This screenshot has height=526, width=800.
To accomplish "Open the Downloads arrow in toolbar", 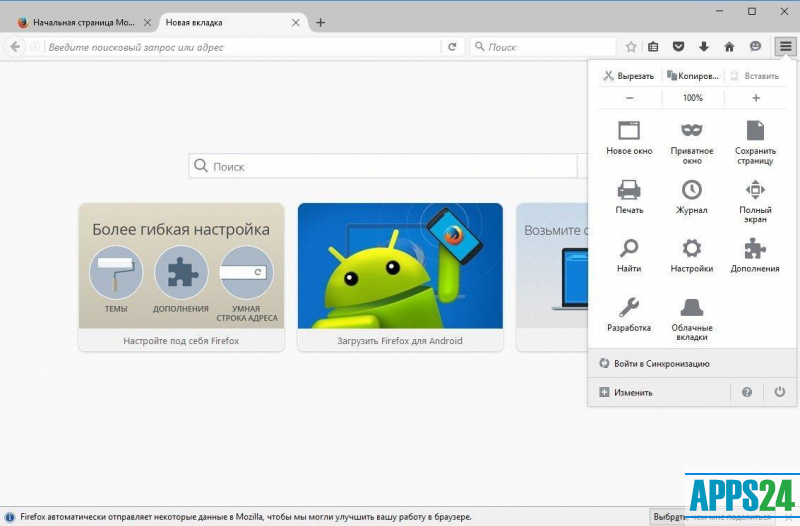I will click(x=704, y=47).
